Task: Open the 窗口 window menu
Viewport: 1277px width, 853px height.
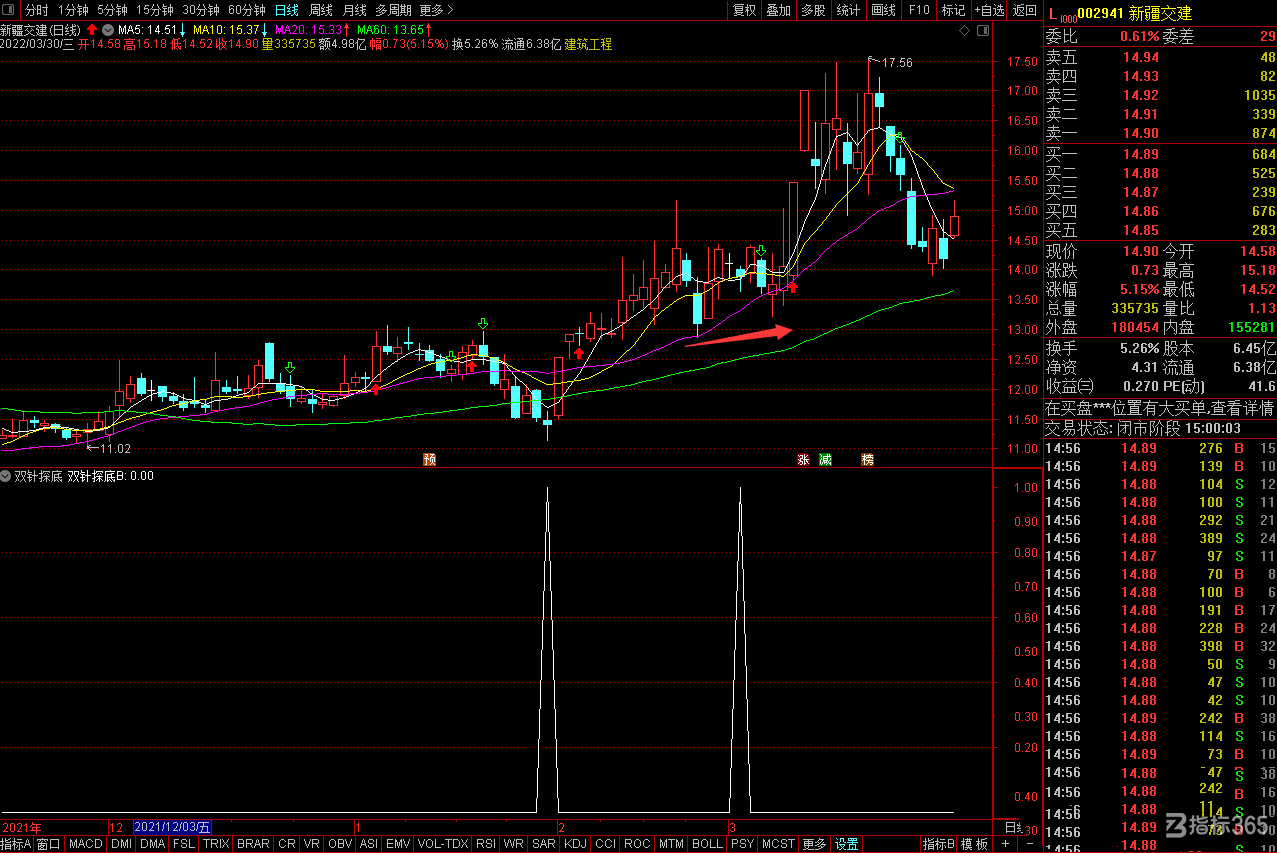Action: [x=49, y=844]
